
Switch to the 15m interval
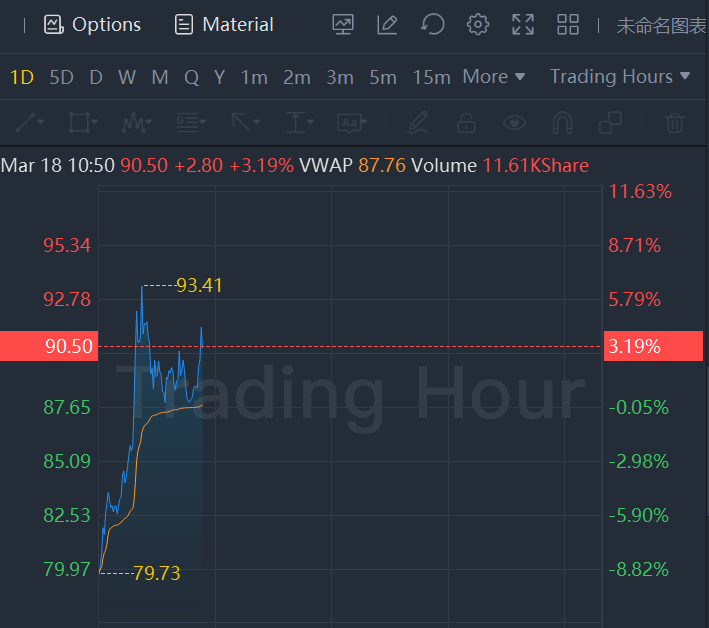(431, 77)
